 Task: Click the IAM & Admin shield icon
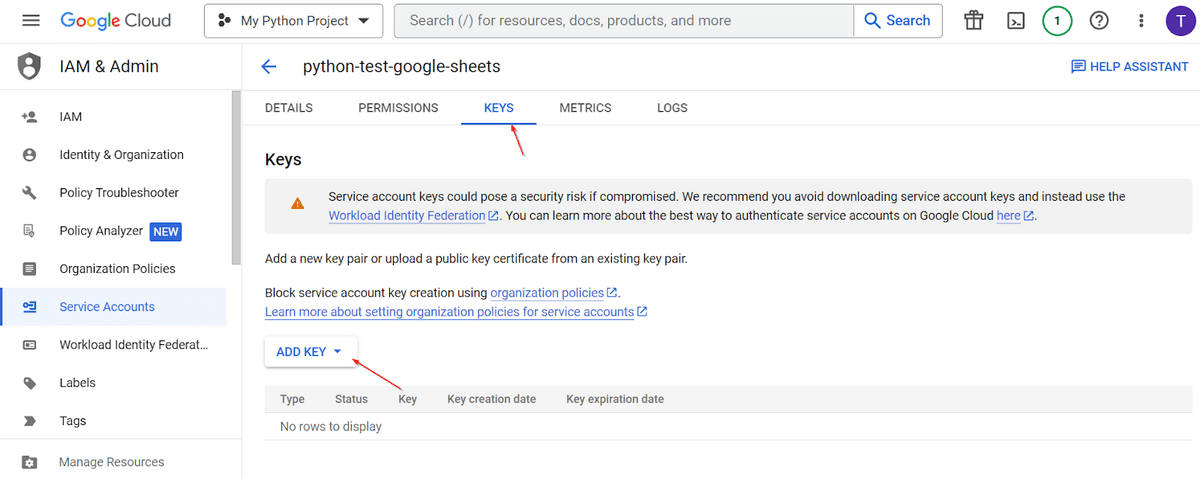pos(30,67)
